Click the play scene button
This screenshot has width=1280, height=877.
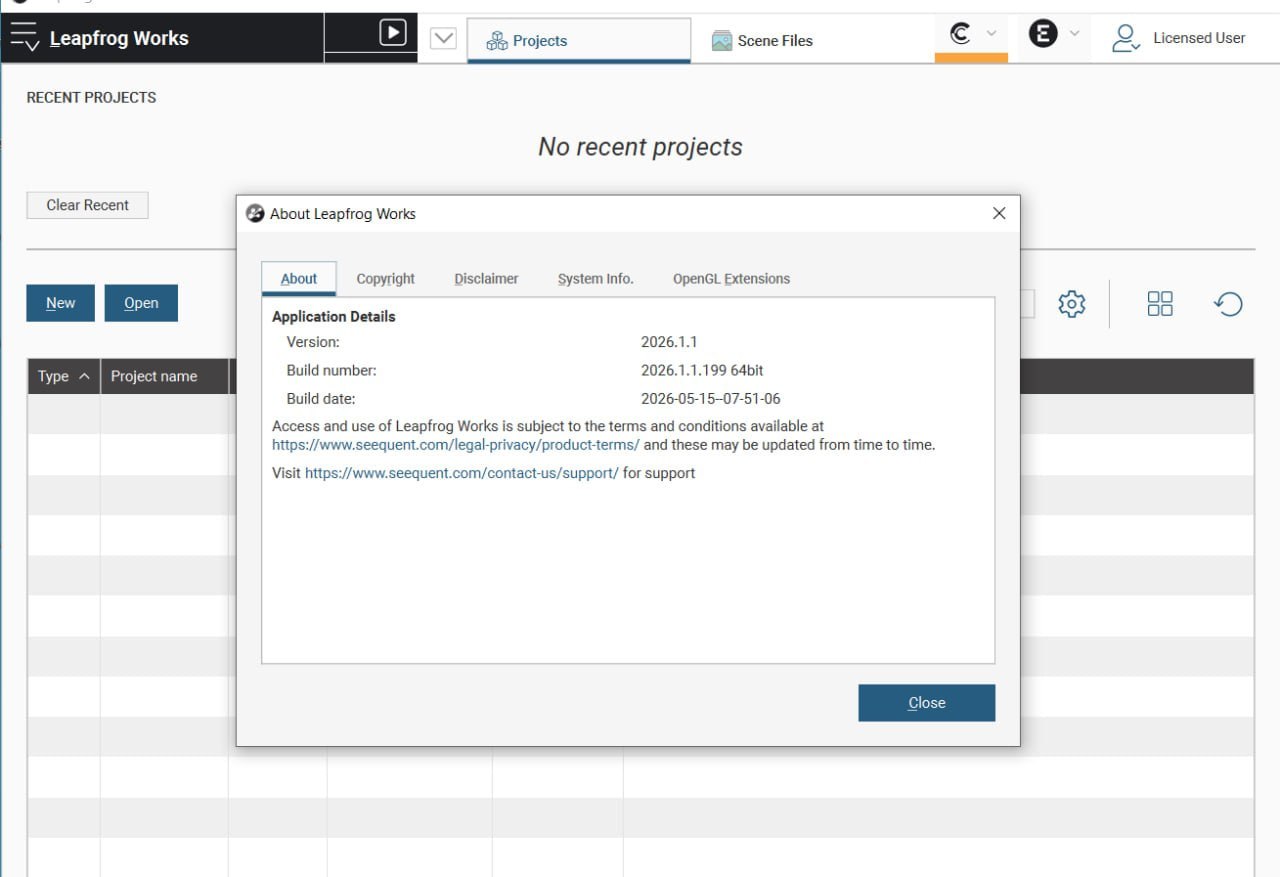pyautogui.click(x=393, y=33)
